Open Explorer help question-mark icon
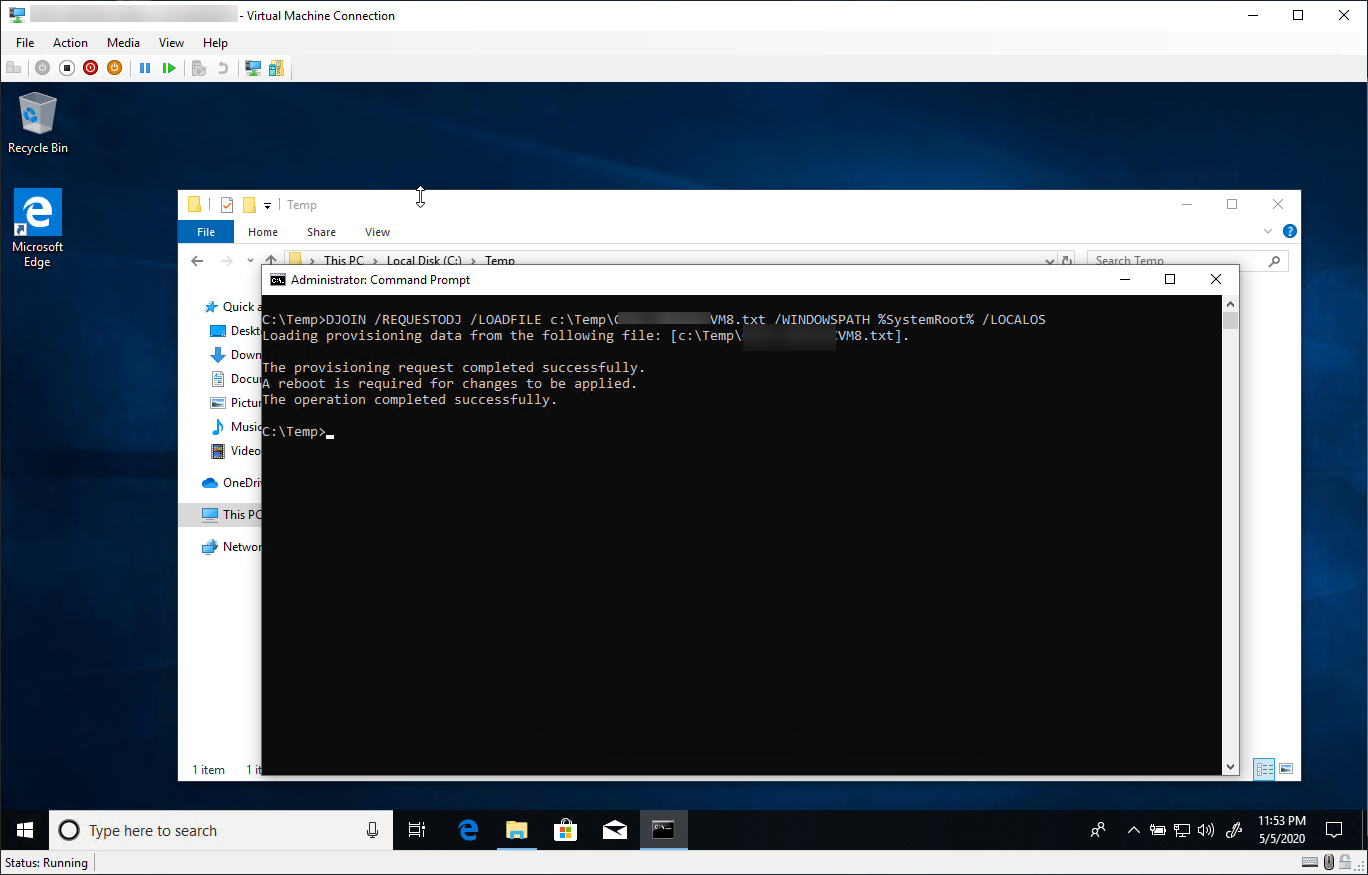This screenshot has height=875, width=1368. (x=1290, y=232)
